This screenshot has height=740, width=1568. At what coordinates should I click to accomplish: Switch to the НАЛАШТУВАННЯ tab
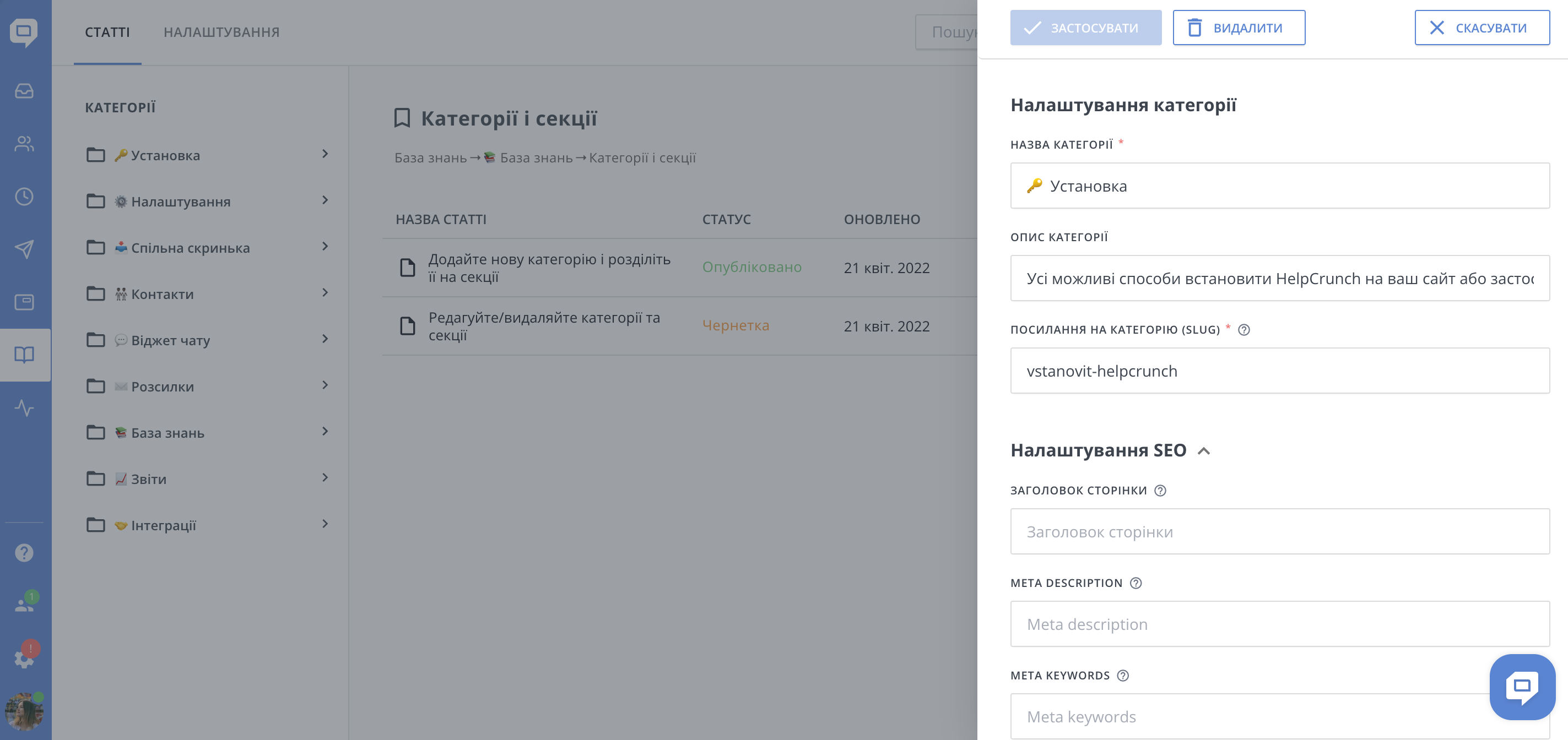click(x=221, y=32)
